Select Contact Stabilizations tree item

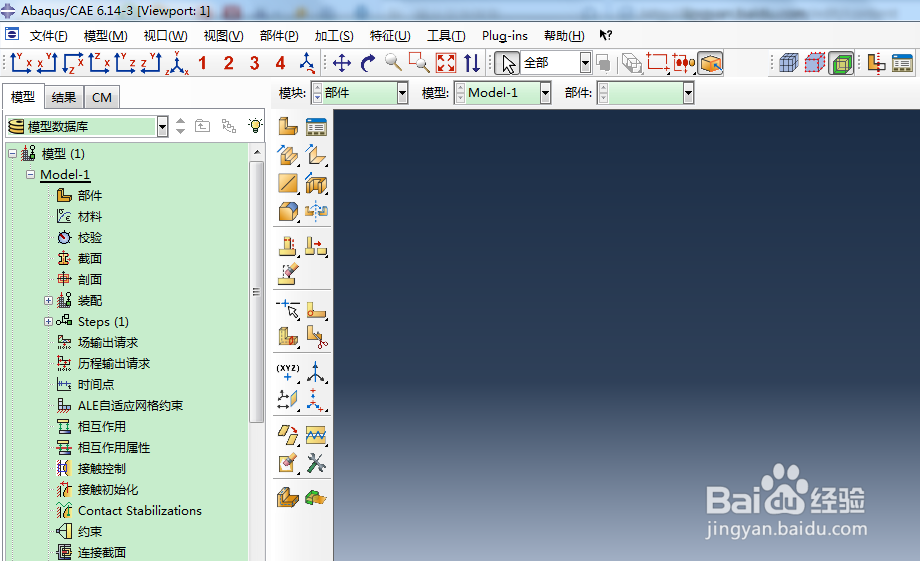coord(140,511)
